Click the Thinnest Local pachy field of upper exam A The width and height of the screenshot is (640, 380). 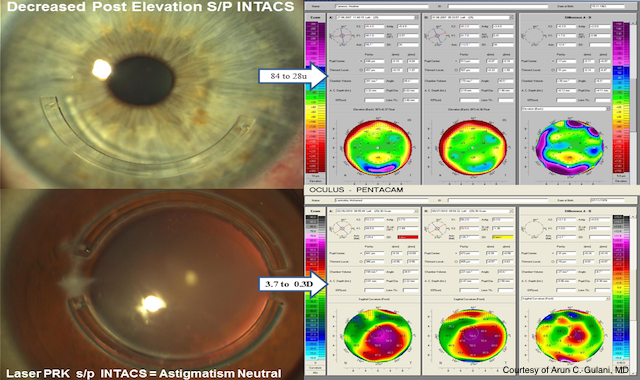[x=374, y=70]
